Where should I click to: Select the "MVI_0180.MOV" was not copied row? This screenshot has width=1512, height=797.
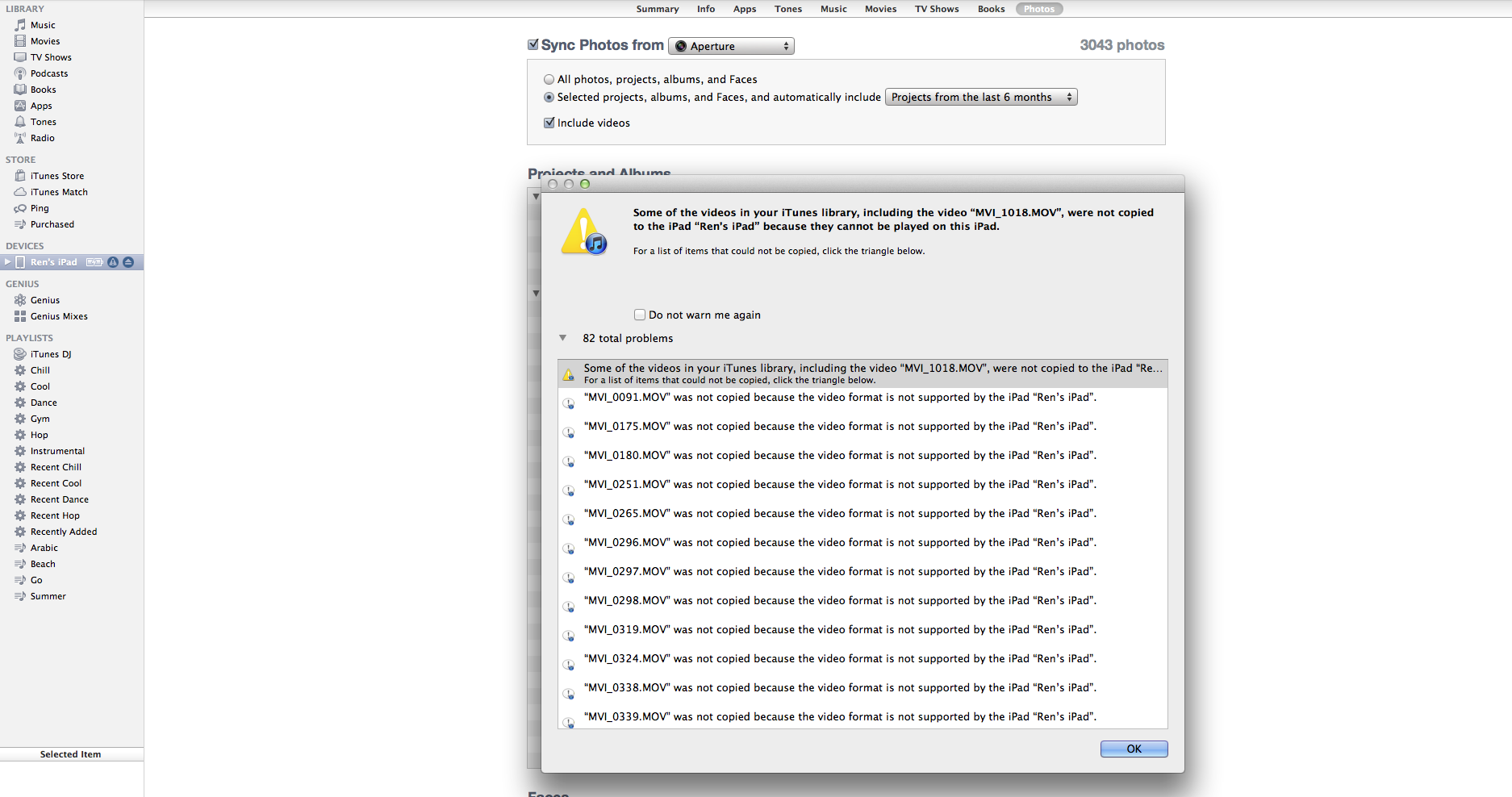[x=863, y=461]
